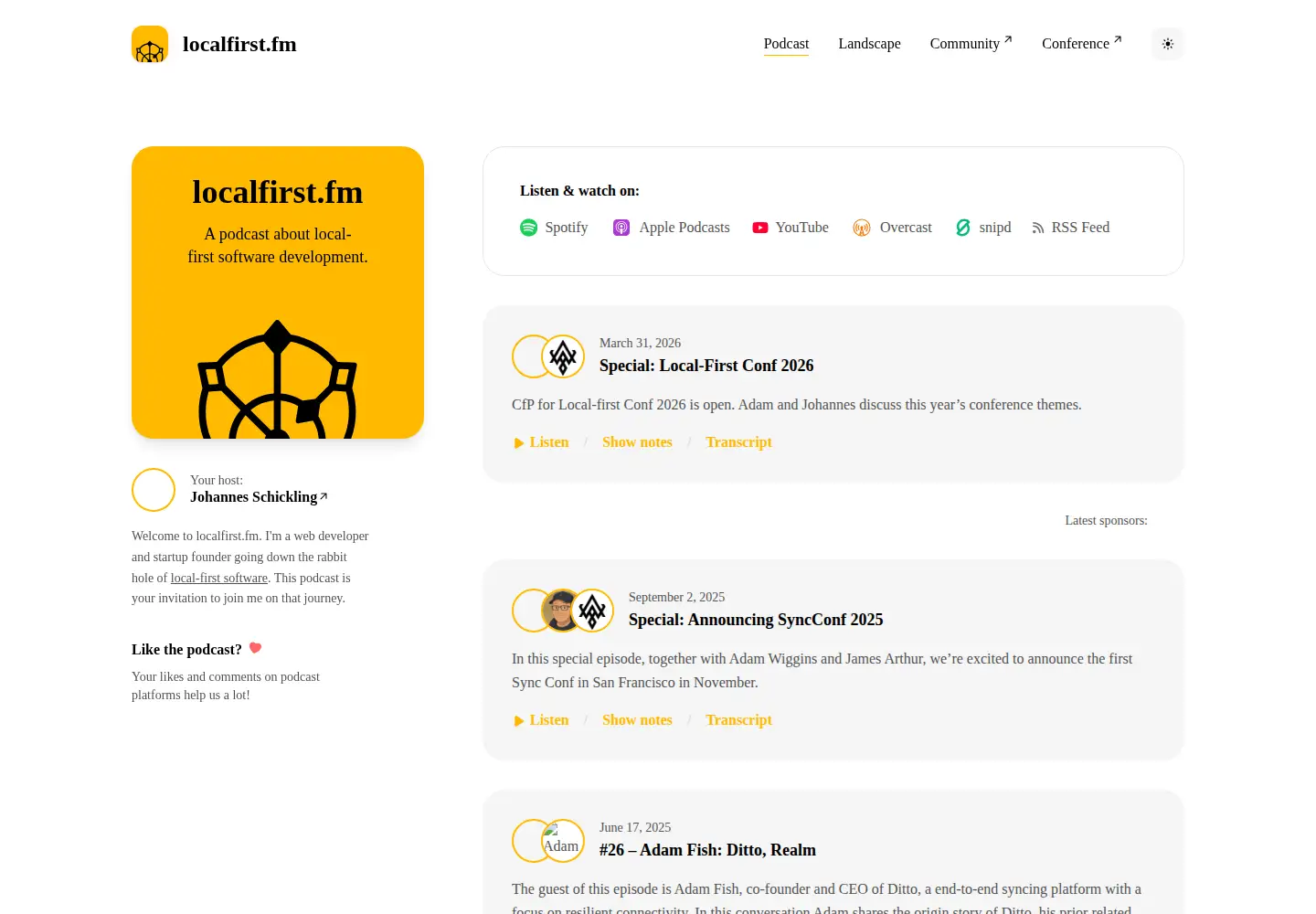Click the September 2, 2025 date text
1316x914 pixels.
click(676, 597)
